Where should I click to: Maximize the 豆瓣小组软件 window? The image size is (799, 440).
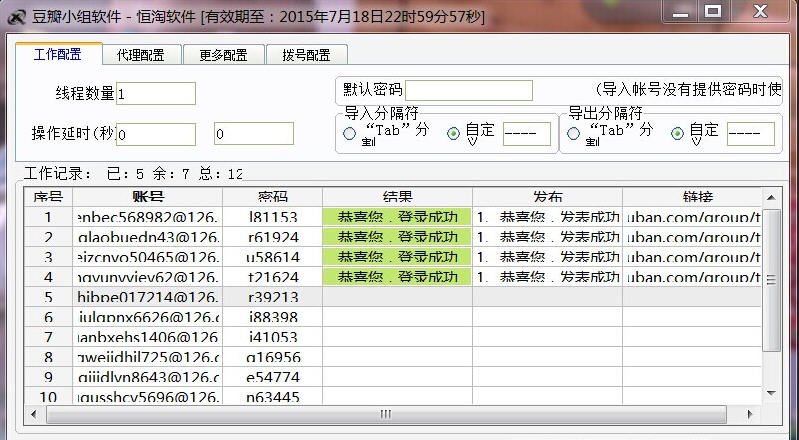click(713, 12)
